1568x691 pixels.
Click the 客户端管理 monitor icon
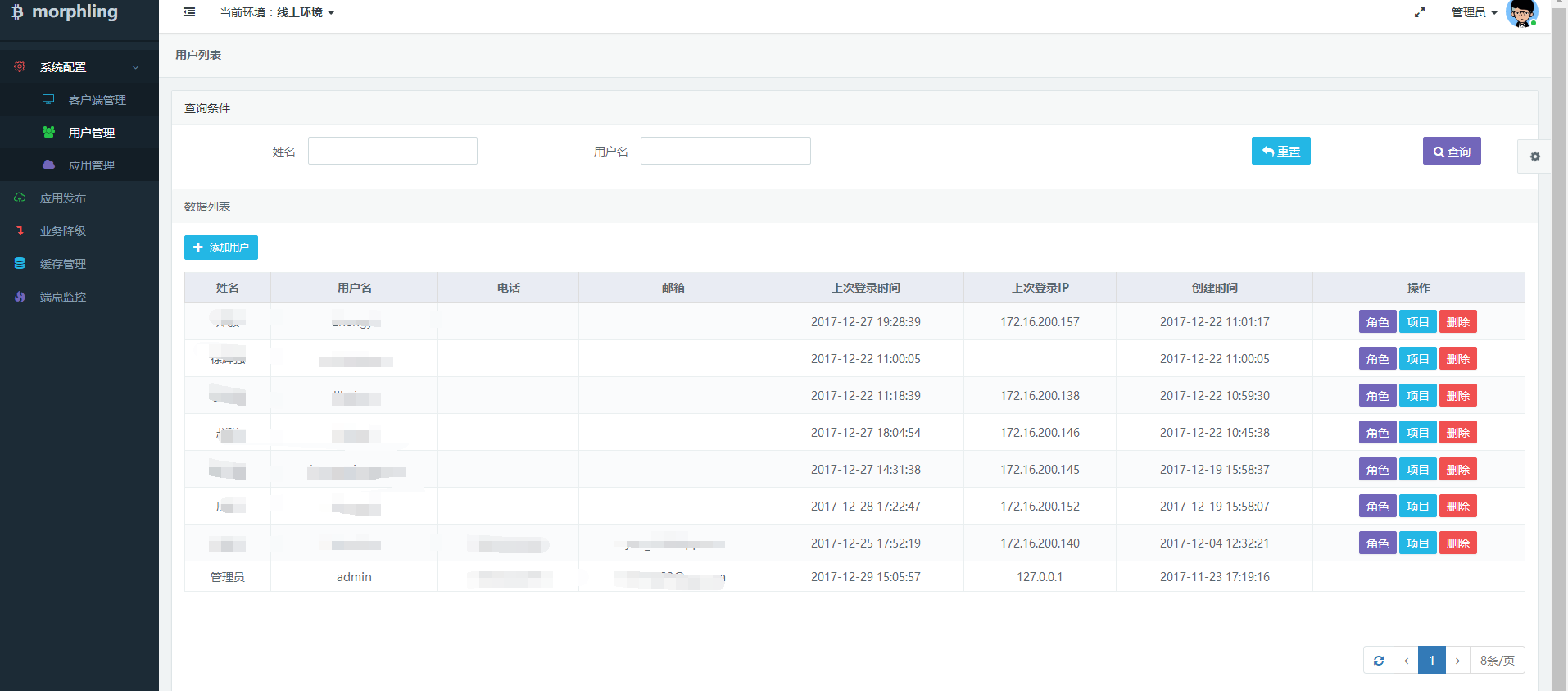pos(48,99)
